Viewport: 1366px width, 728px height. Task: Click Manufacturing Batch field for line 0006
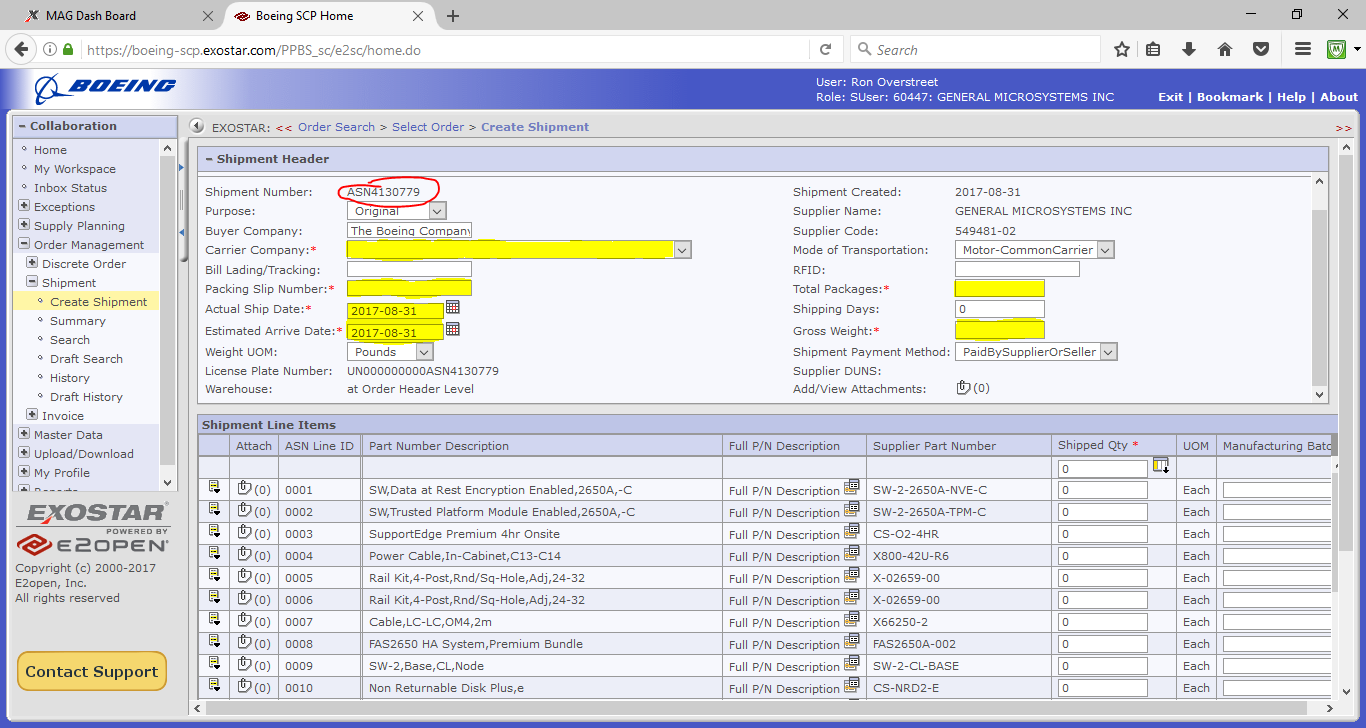(1277, 600)
